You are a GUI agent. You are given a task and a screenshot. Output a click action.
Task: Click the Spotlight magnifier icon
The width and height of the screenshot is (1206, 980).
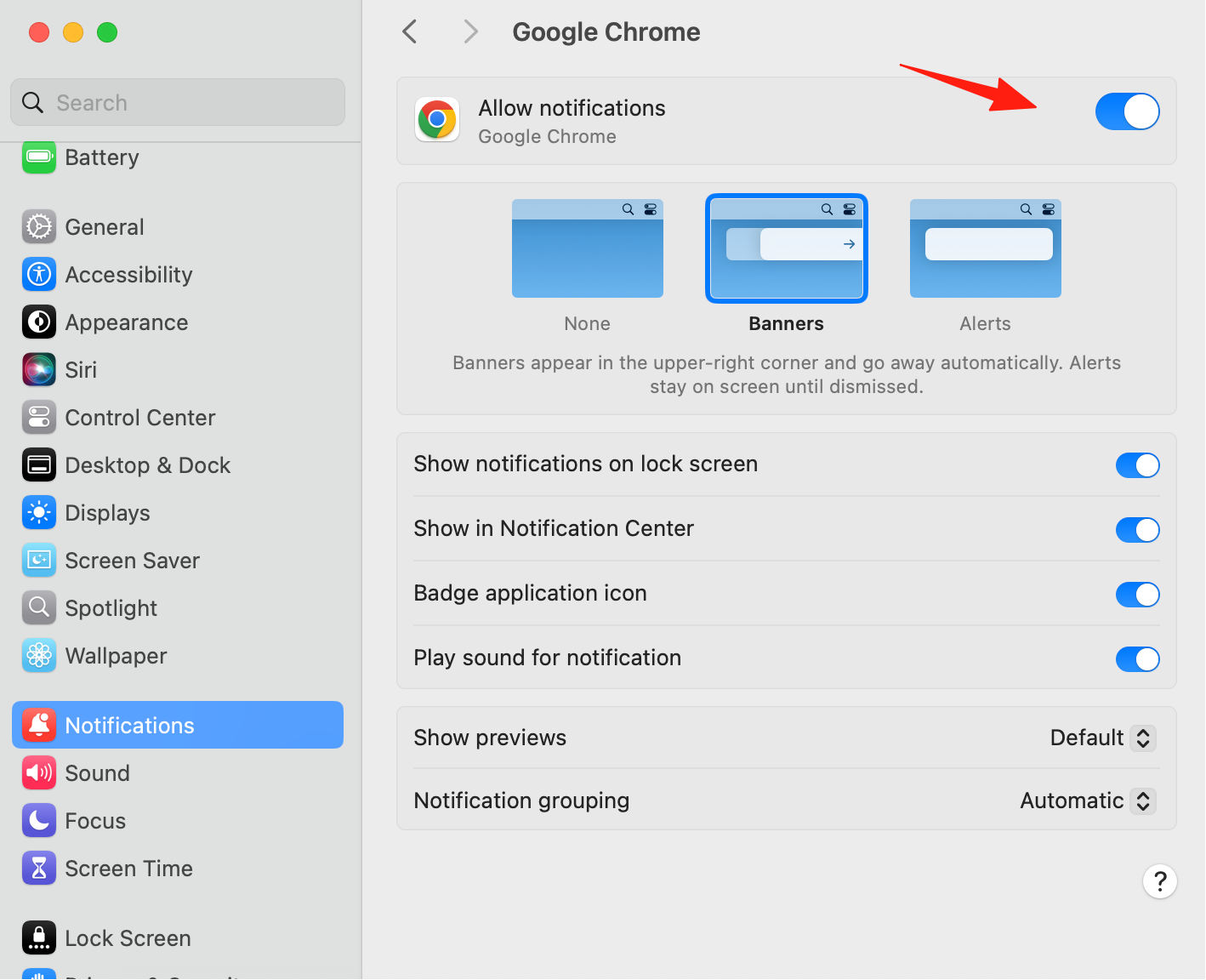tap(39, 608)
